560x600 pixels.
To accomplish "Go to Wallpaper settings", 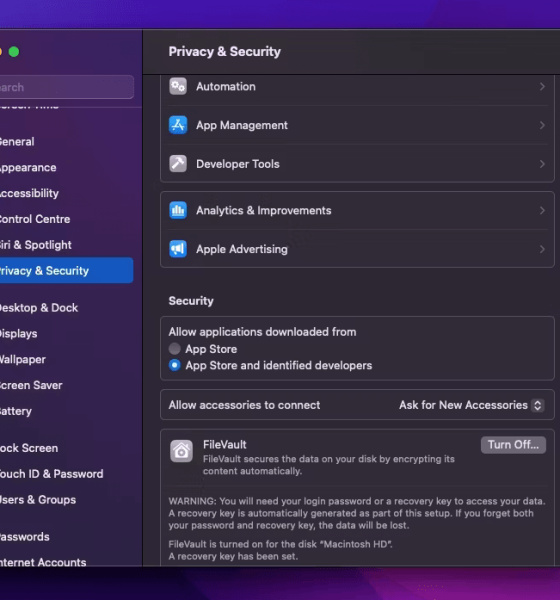I will coord(23,359).
